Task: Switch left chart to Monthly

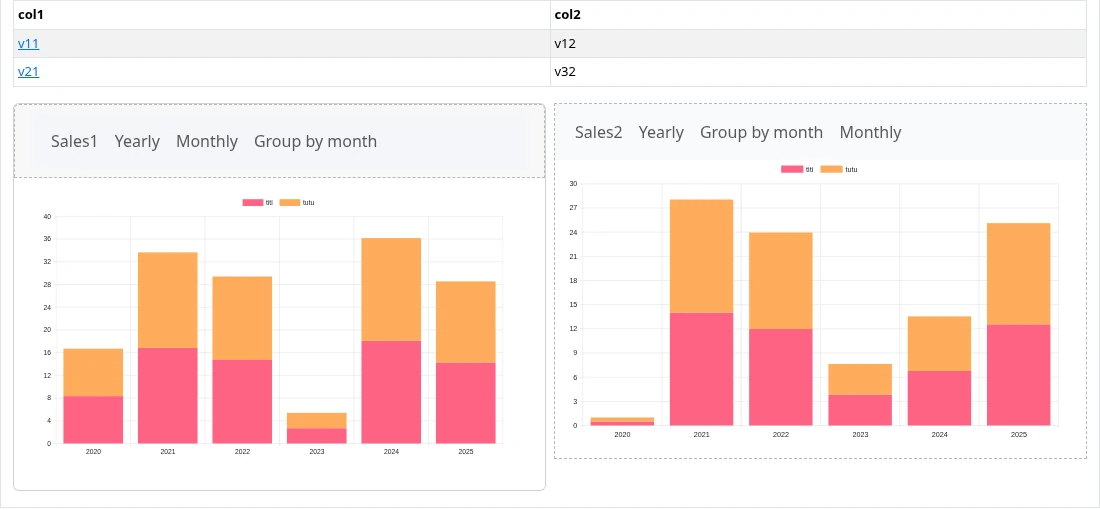Action: coord(207,141)
